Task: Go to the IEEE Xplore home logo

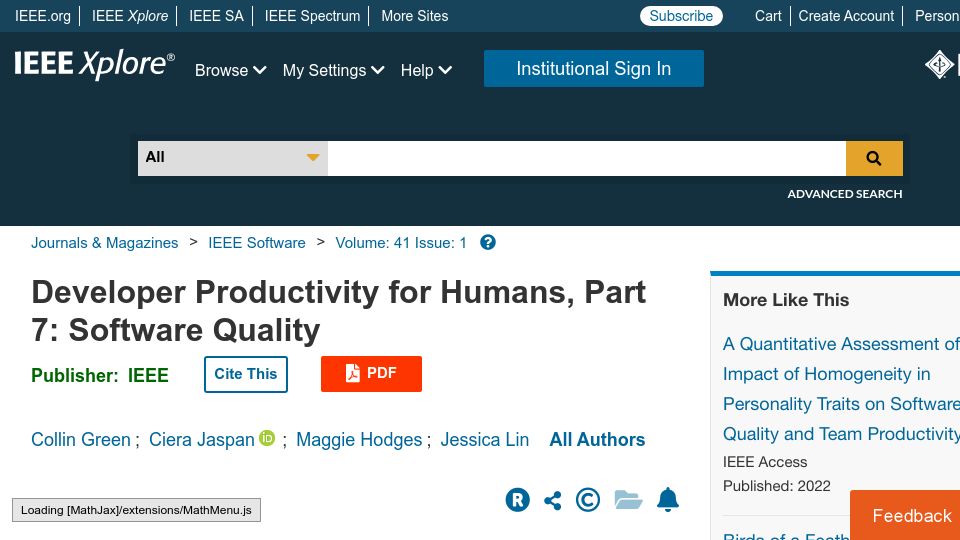Action: tap(94, 64)
